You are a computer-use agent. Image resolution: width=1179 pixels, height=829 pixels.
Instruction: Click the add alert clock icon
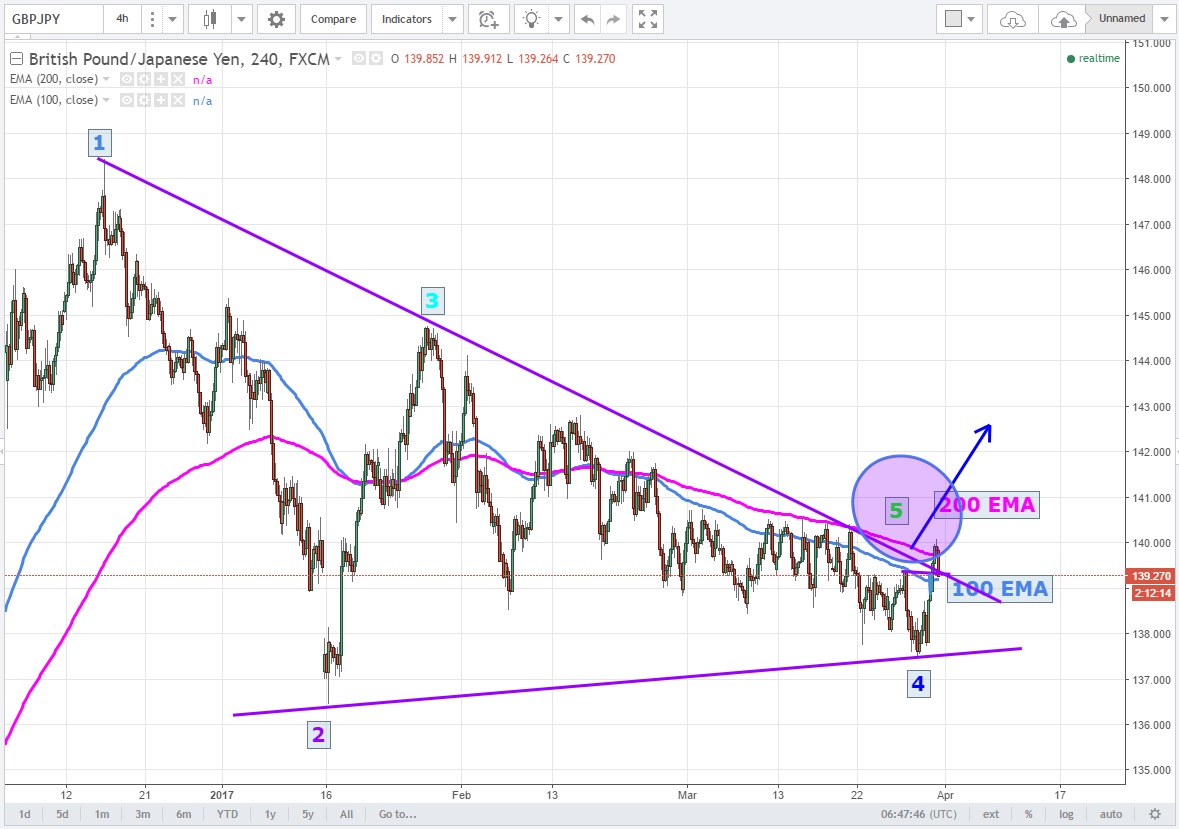487,19
